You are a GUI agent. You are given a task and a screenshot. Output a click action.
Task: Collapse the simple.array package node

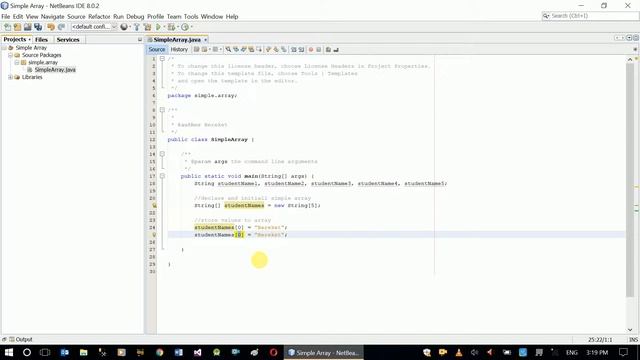pyautogui.click(x=17, y=62)
